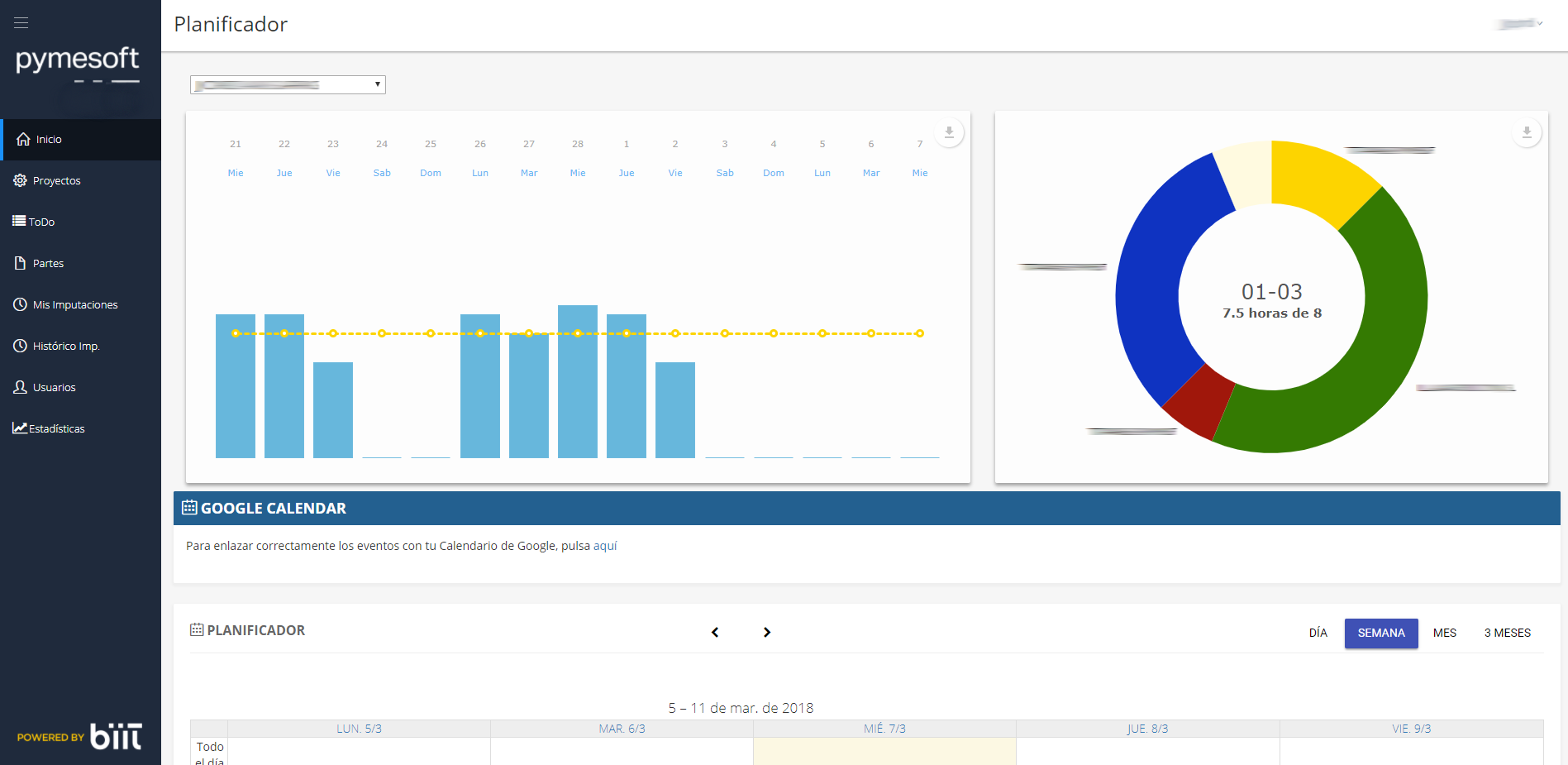
Task: Select the MES view tab
Action: 1444,633
